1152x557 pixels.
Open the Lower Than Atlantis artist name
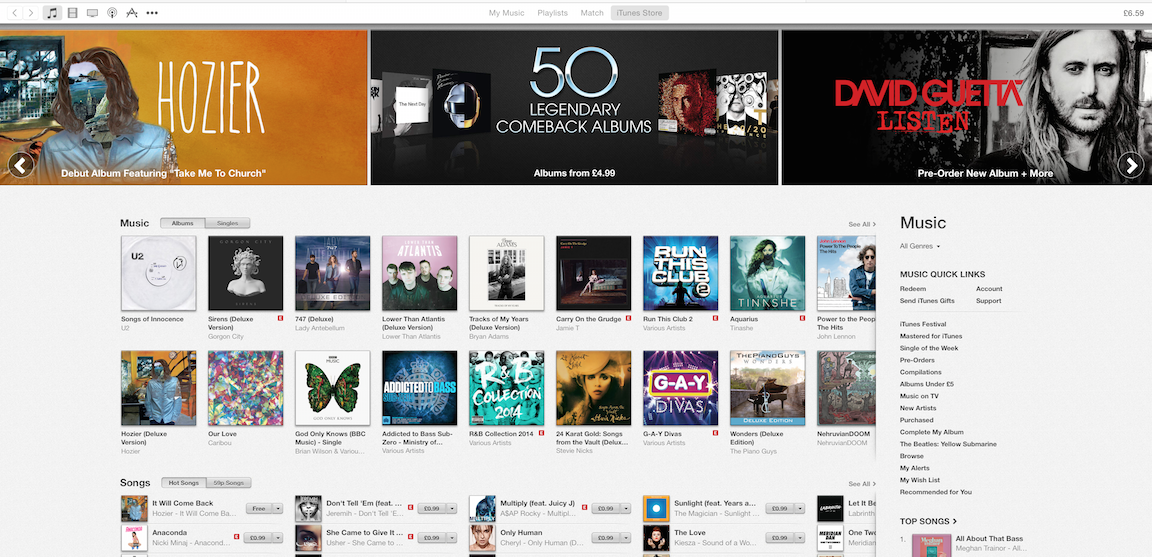tap(411, 337)
